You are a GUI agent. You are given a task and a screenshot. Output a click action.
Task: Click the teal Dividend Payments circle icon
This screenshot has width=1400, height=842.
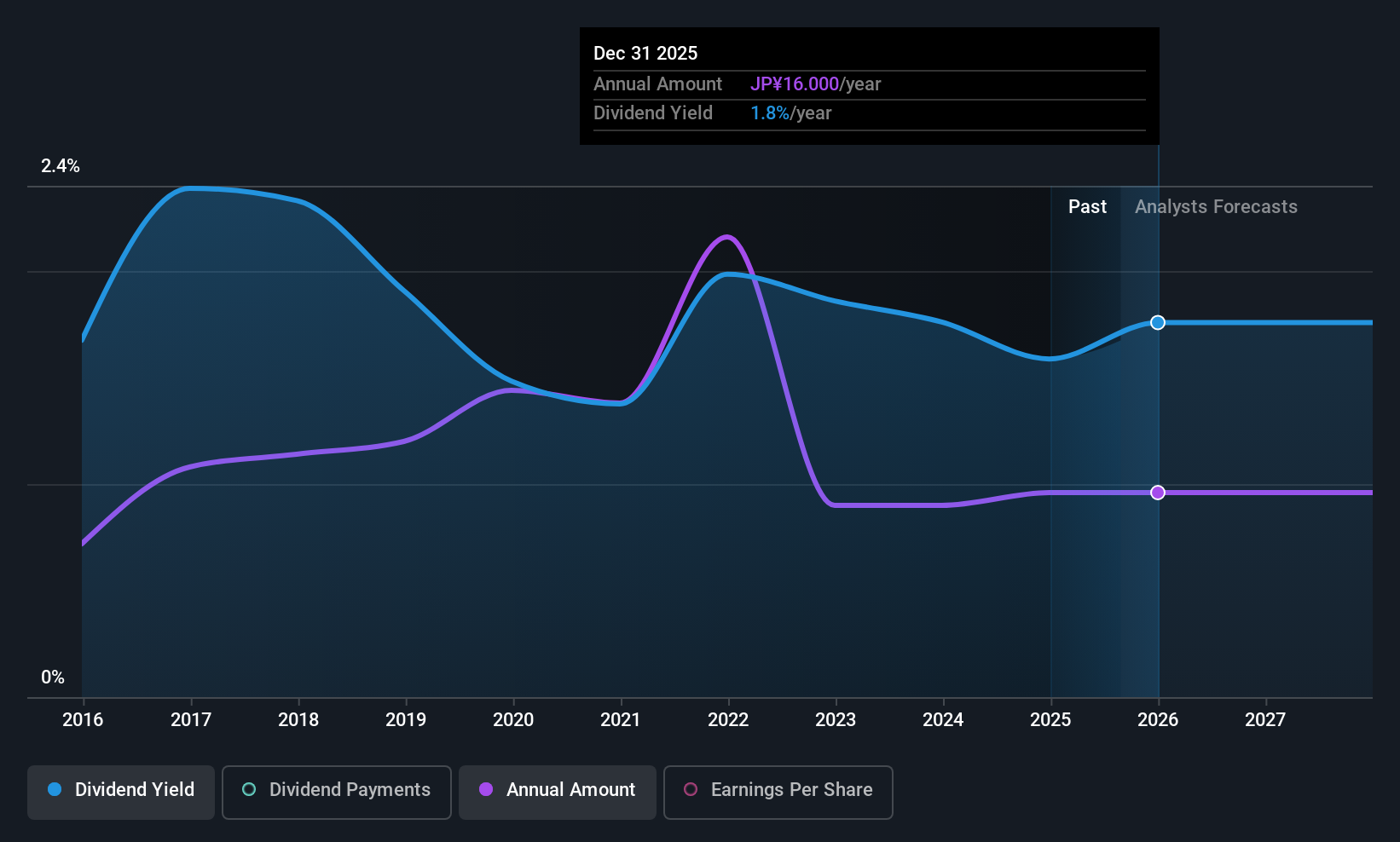[249, 789]
